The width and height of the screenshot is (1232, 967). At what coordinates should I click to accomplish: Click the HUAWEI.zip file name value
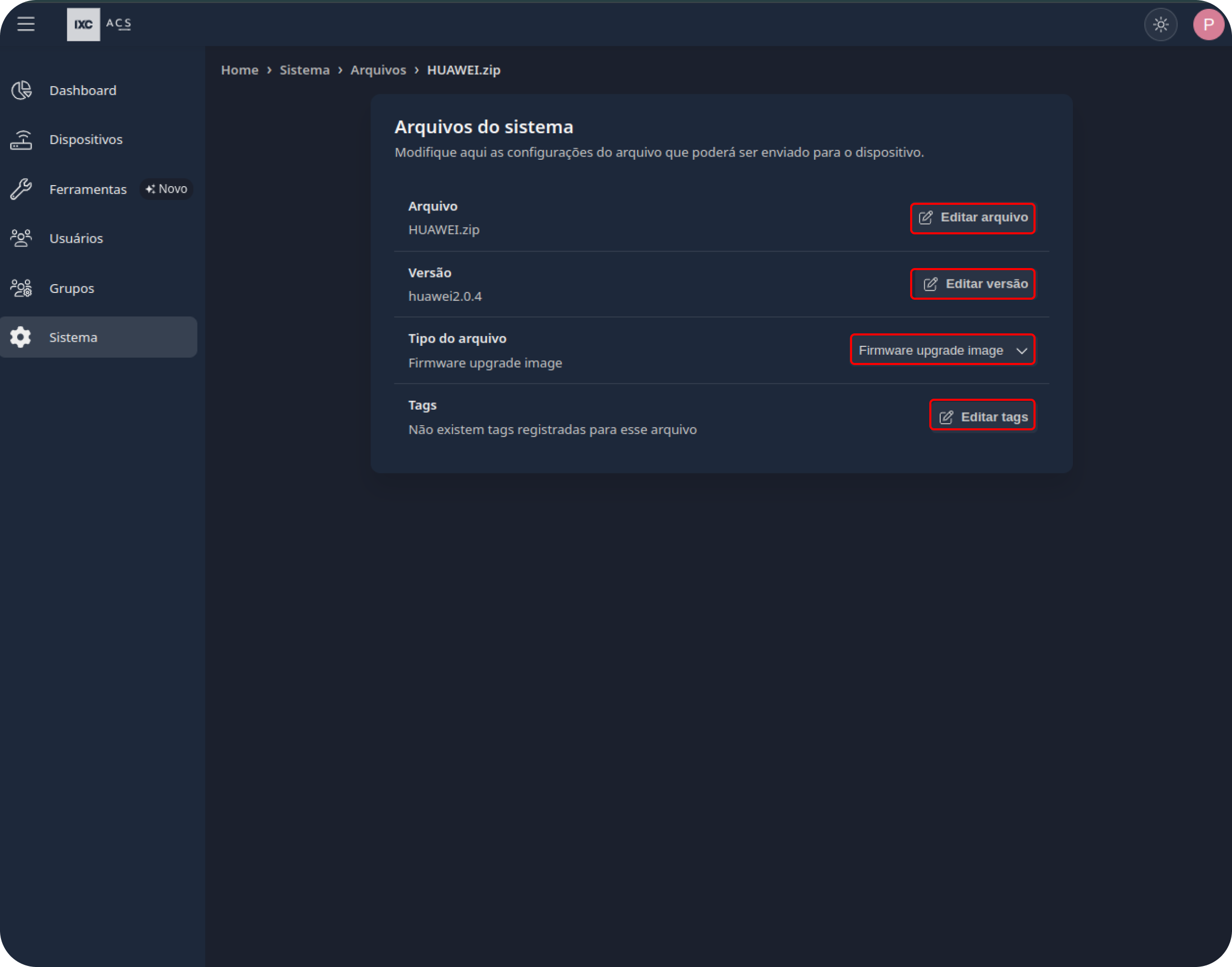coord(444,230)
